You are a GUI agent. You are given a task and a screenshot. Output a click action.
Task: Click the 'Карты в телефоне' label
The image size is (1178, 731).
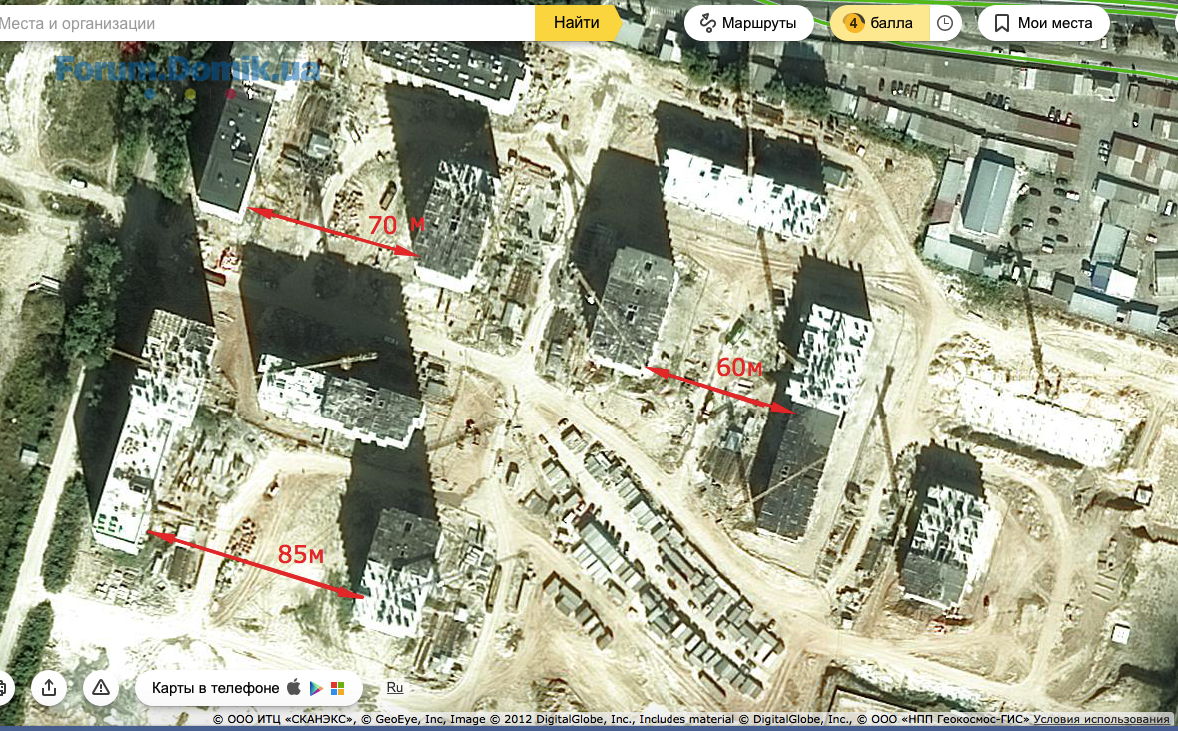[x=216, y=688]
